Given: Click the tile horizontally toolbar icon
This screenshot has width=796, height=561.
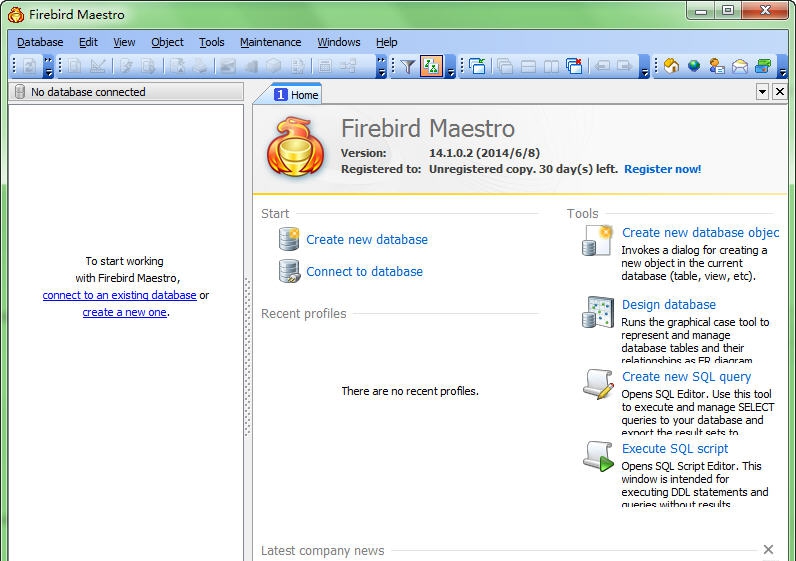Looking at the screenshot, I should [528, 67].
